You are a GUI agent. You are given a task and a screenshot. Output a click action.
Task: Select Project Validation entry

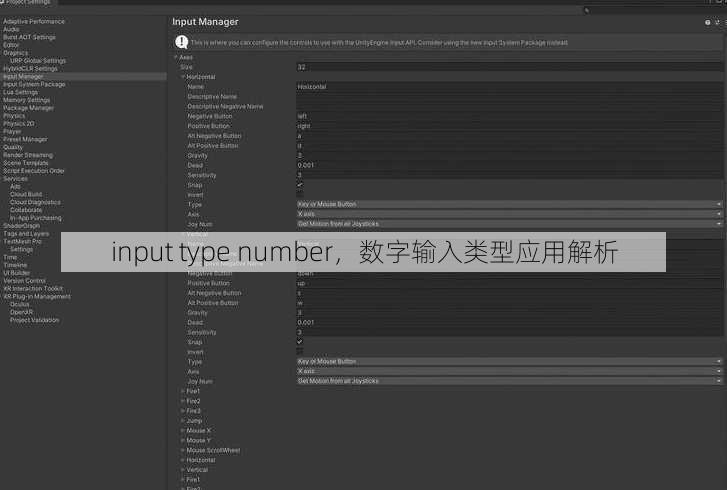click(x=34, y=320)
